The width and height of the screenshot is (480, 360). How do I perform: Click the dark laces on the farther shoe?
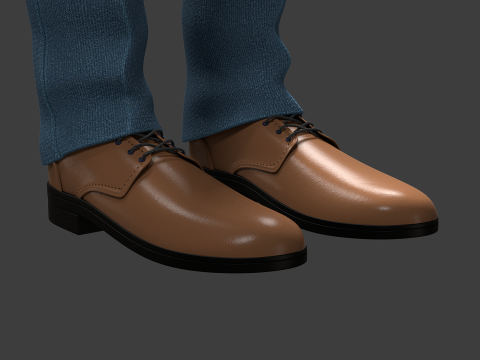(x=293, y=127)
